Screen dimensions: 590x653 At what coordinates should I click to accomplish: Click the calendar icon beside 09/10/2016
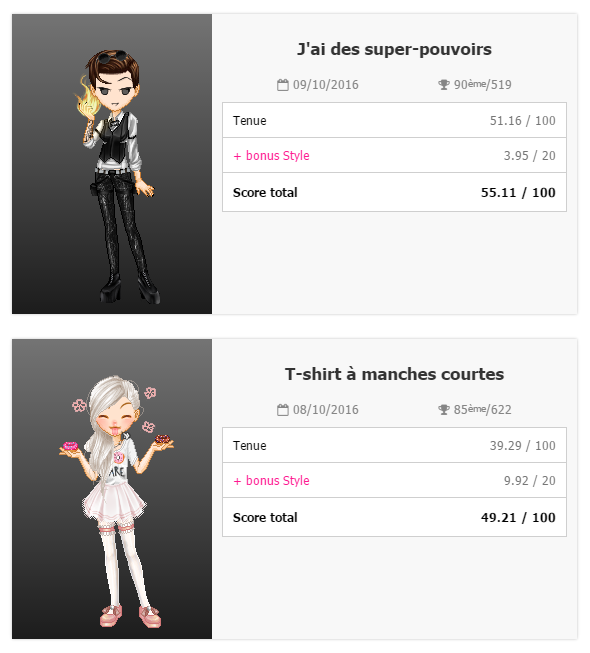(x=283, y=85)
